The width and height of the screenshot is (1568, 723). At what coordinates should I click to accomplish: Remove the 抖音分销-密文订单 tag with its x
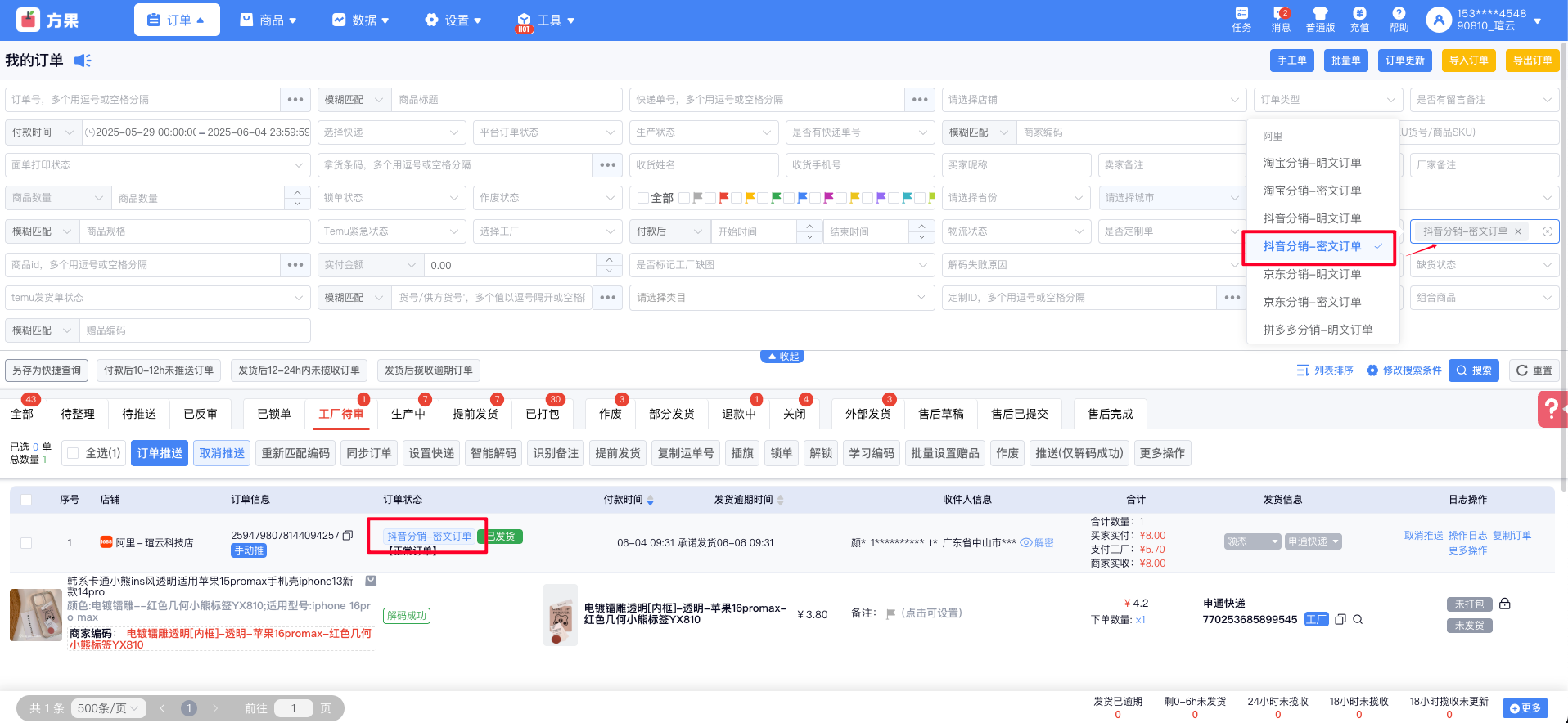coord(1518,231)
